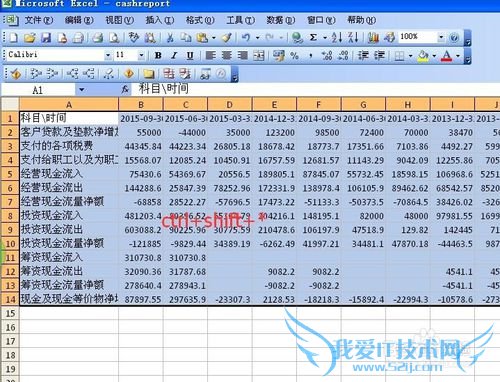500x382 pixels.
Task: Open the 文件(F) menu
Action: click(39, 20)
